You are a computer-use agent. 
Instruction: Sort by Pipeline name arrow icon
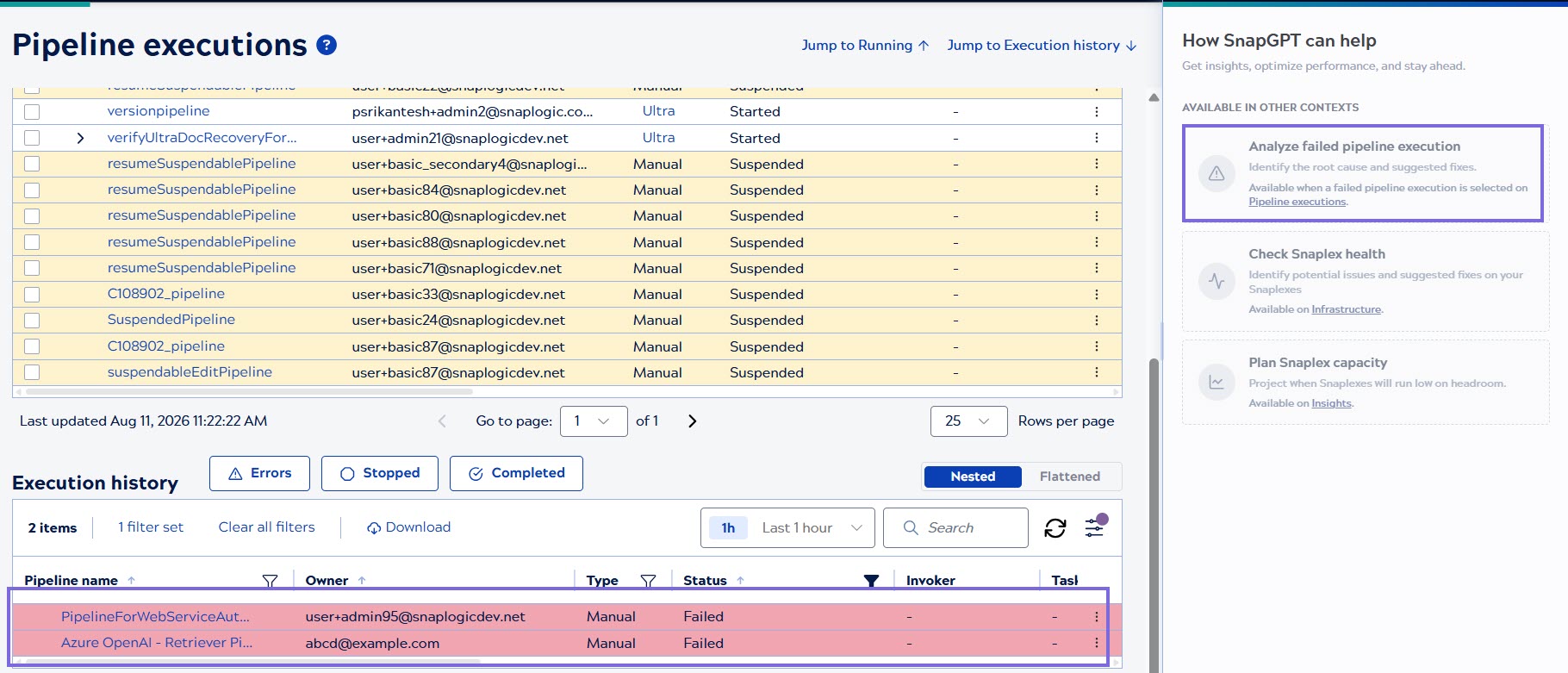[x=131, y=581]
